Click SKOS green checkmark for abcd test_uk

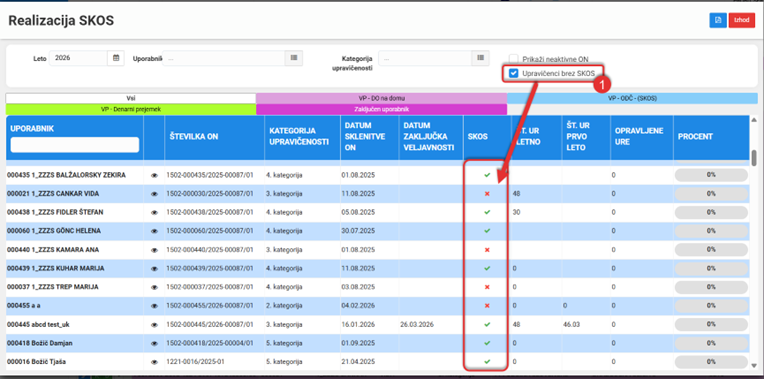tap(487, 324)
